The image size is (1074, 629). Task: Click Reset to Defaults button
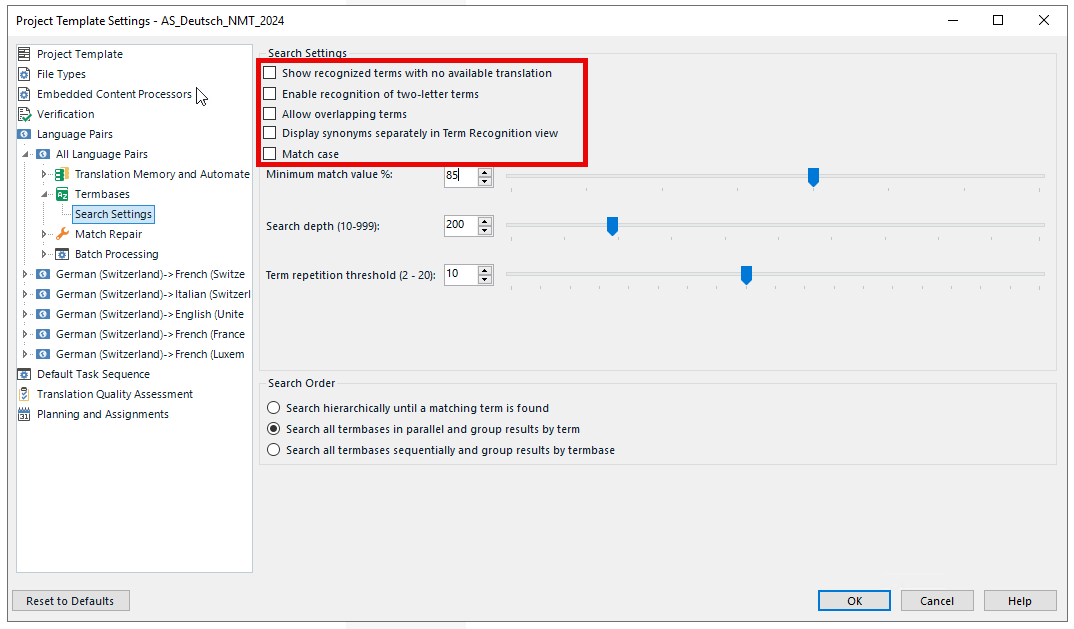tap(71, 601)
